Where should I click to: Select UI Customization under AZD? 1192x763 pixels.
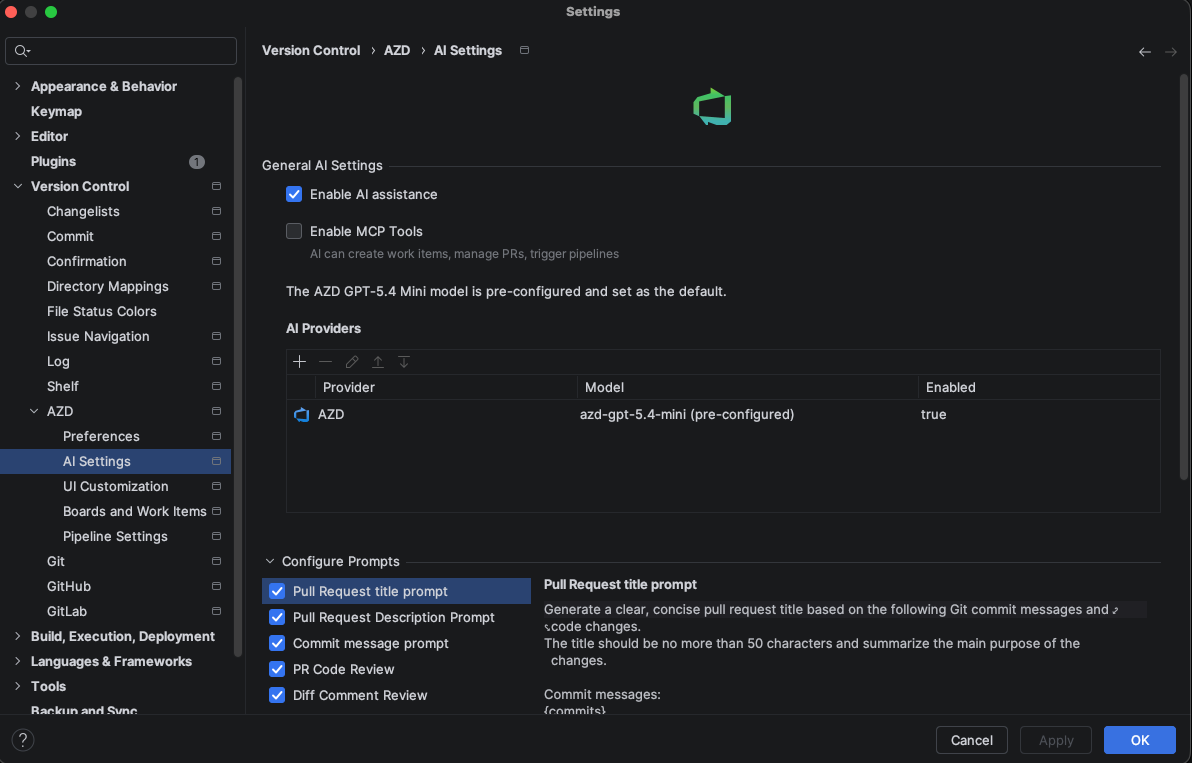(x=116, y=486)
